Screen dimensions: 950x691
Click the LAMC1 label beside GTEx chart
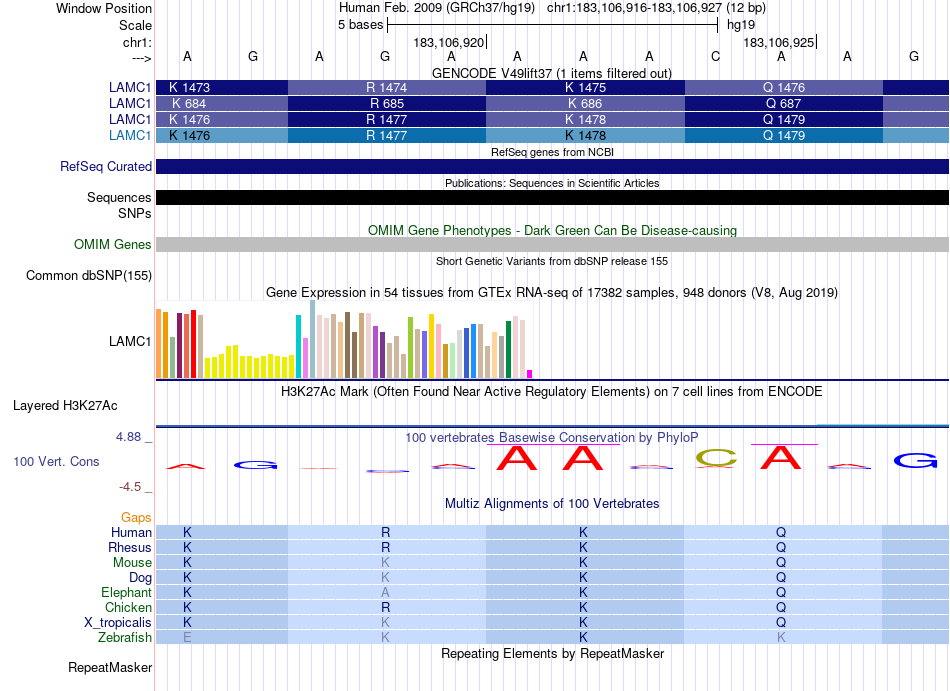click(130, 342)
